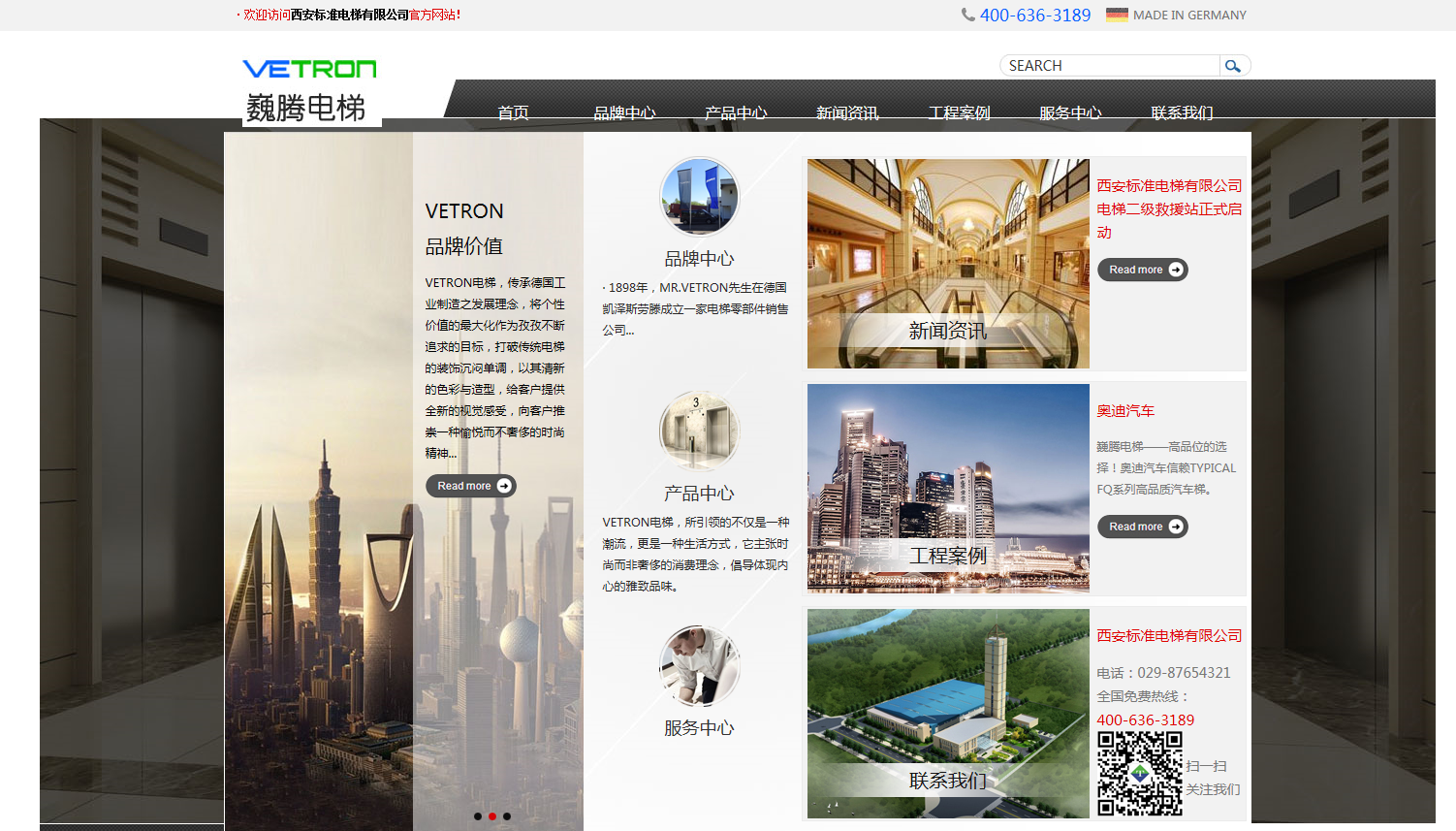Open the 新闻资讯 mall thumbnail
The image size is (1456, 831).
[948, 264]
